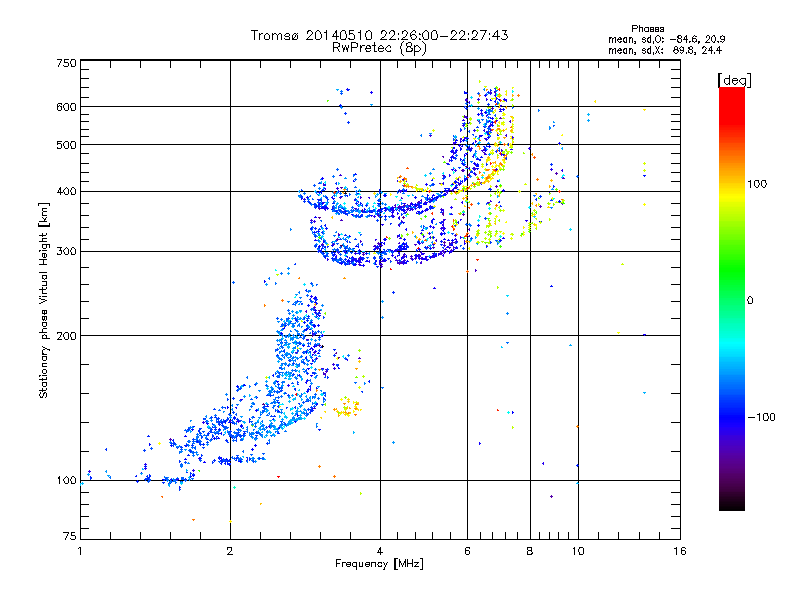Select the 'mean, sd,X: 89.8, 24.4' line

pos(665,50)
